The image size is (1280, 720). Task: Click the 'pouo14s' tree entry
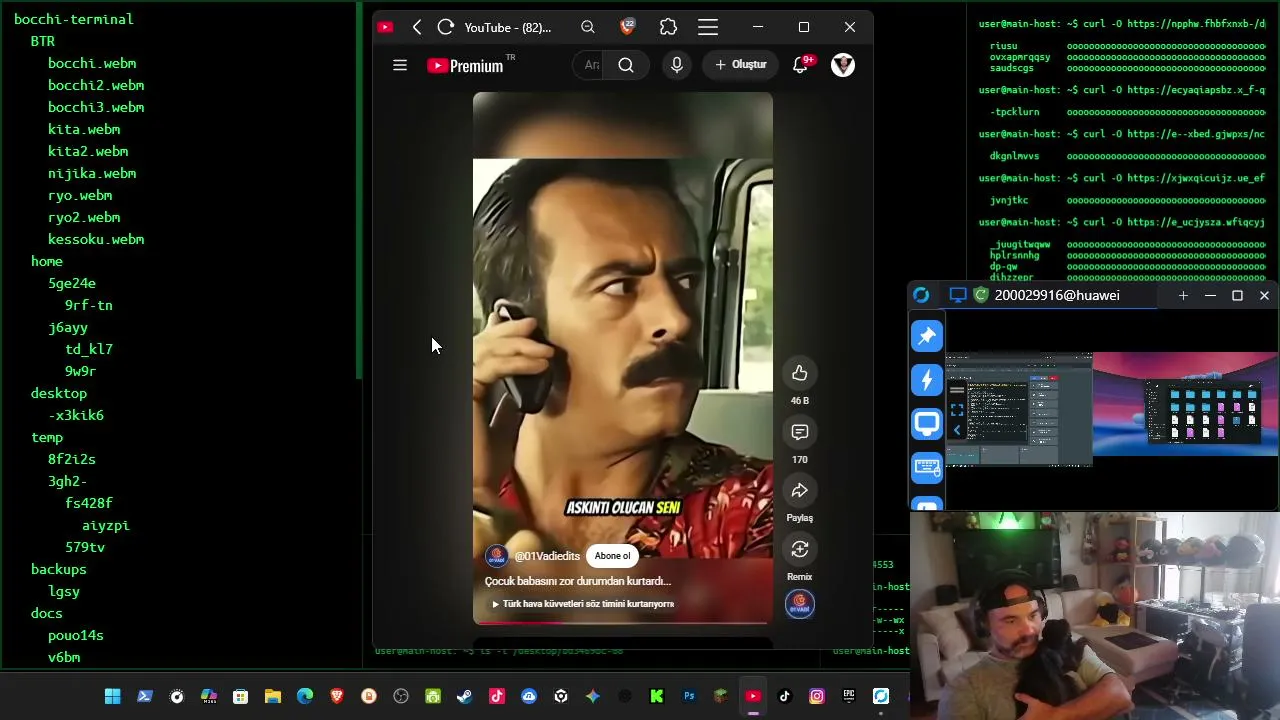(x=76, y=635)
